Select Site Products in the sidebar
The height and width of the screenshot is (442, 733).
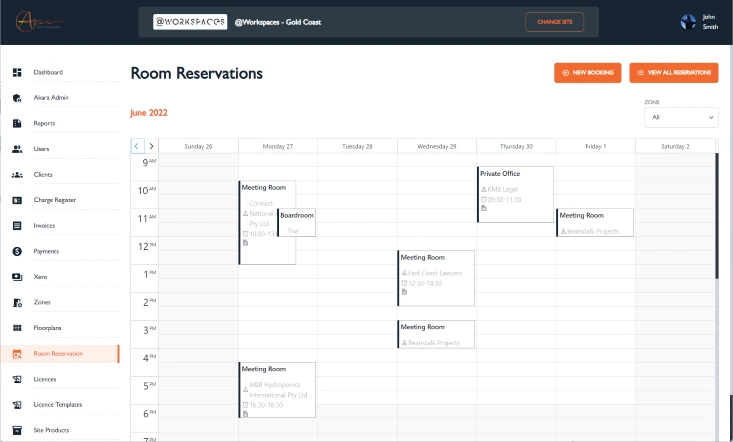51,430
